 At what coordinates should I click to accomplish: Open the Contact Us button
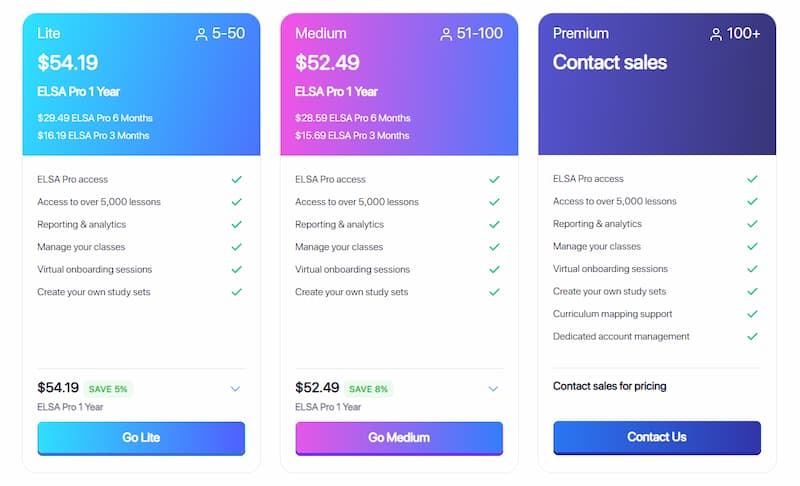[x=657, y=438]
